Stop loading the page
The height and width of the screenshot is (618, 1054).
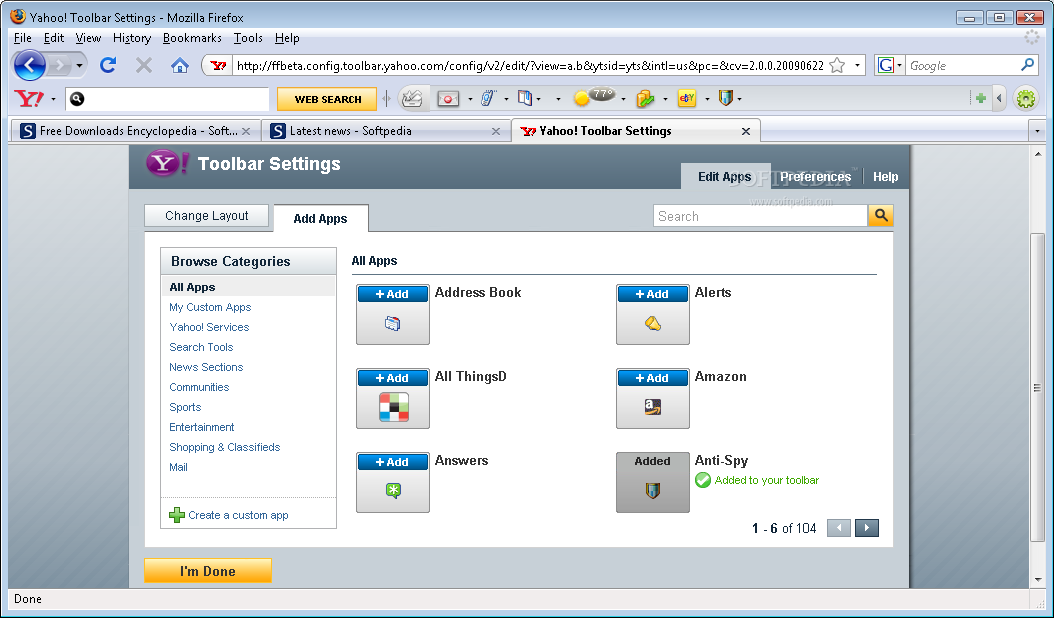pyautogui.click(x=143, y=65)
